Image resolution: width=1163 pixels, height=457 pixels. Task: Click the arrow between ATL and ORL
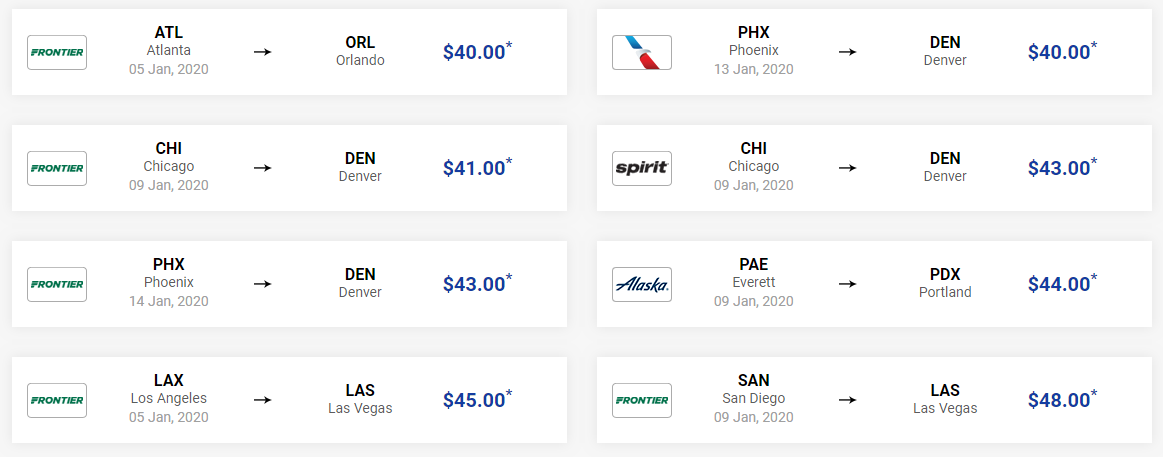(x=263, y=53)
